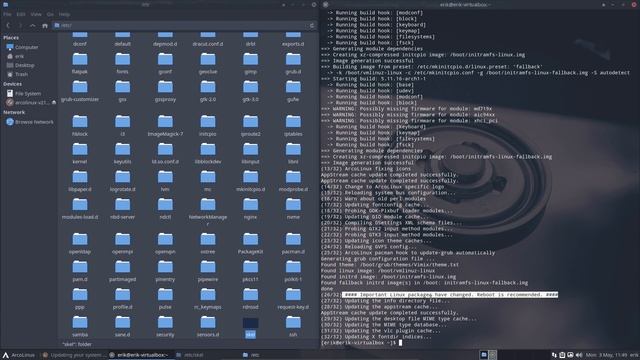Select the gimp folder
Image resolution: width=640 pixels, height=360 pixels.
pos(251,63)
